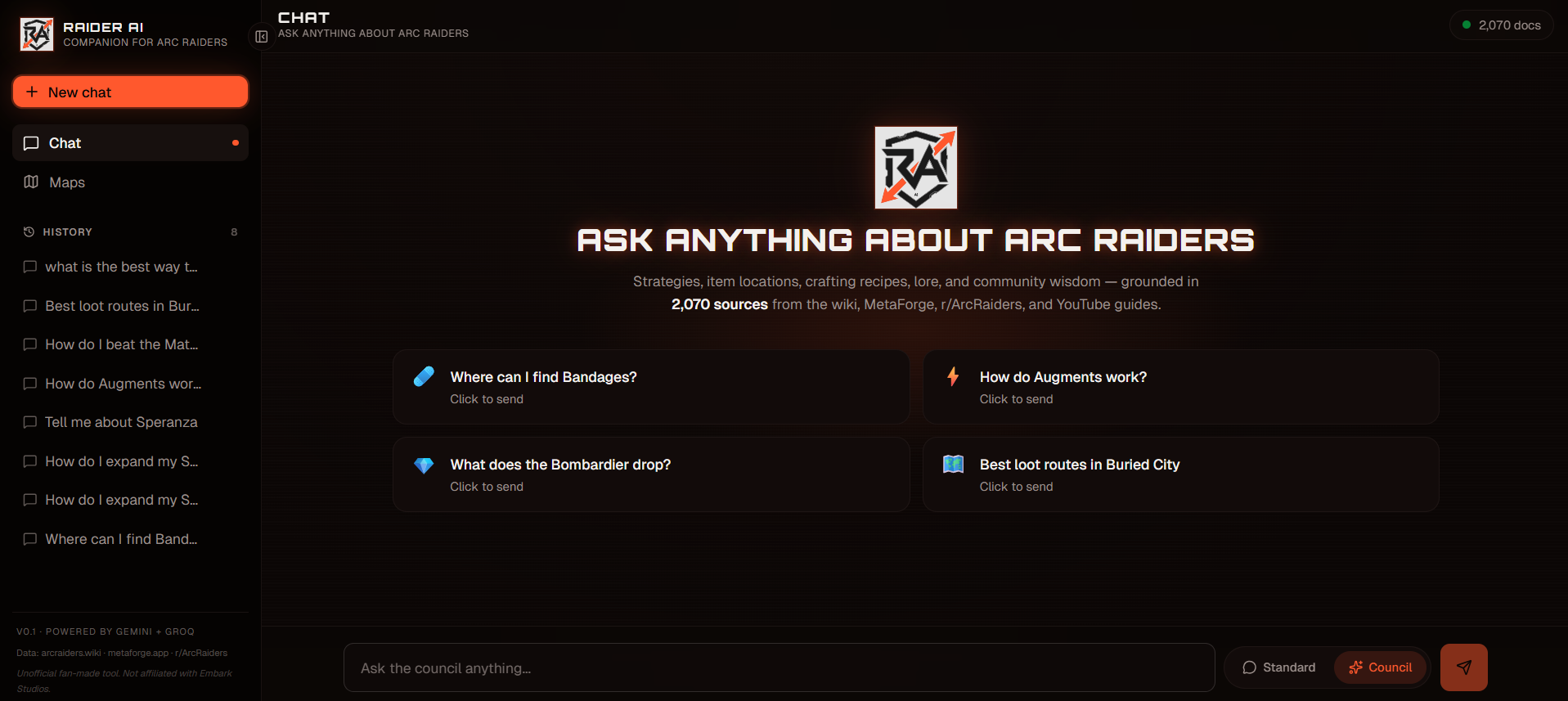Click the chat bubble icon beside 'Tell me about Speranza'
Image resolution: width=1568 pixels, height=701 pixels.
(30, 422)
